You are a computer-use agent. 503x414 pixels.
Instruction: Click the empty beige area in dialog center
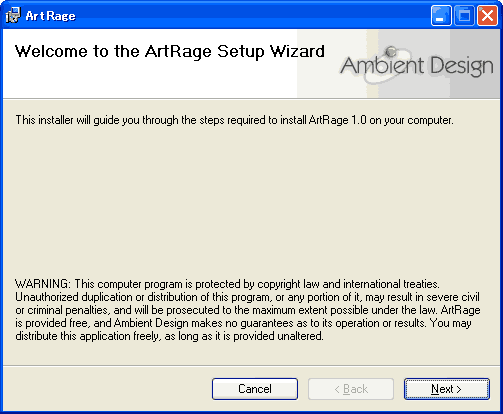point(251,200)
